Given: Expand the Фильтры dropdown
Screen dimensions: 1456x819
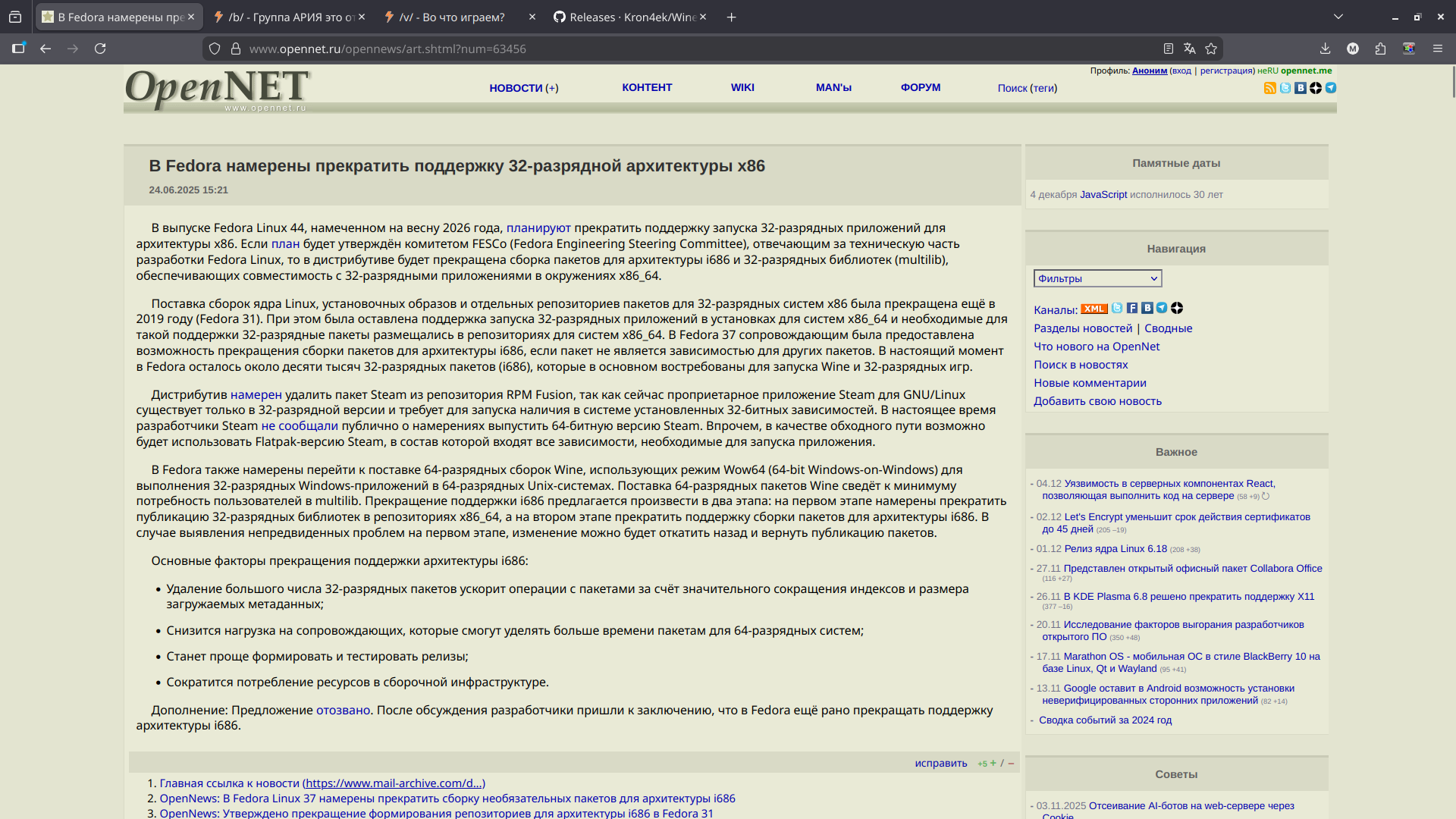Looking at the screenshot, I should pos(1097,278).
